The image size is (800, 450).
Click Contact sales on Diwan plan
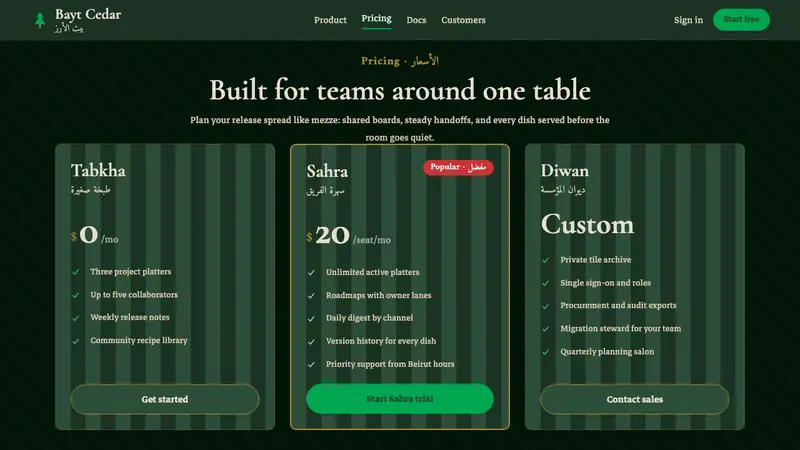(x=635, y=399)
